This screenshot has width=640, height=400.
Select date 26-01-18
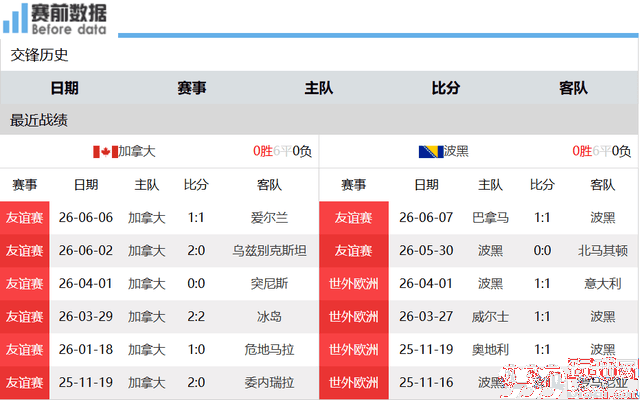point(86,349)
